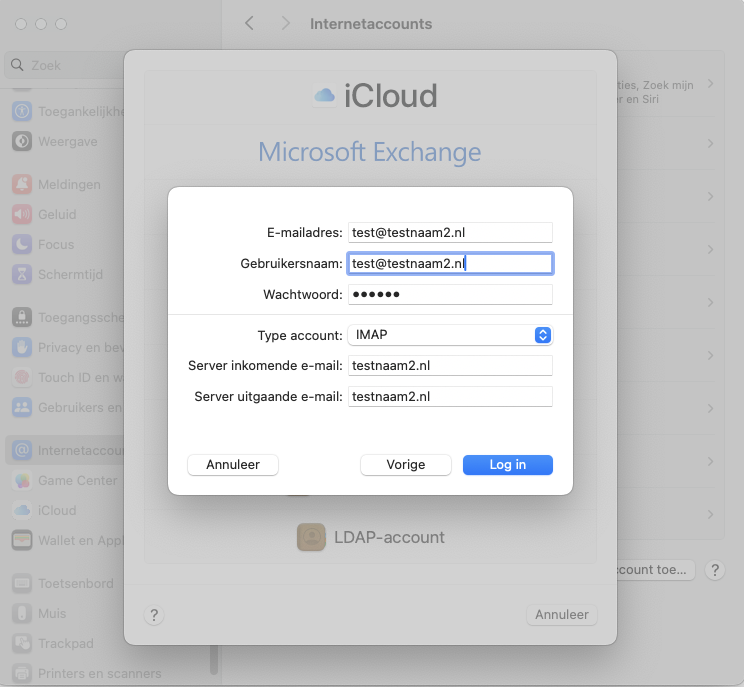
Task: Select the Focus moon icon
Action: click(22, 244)
